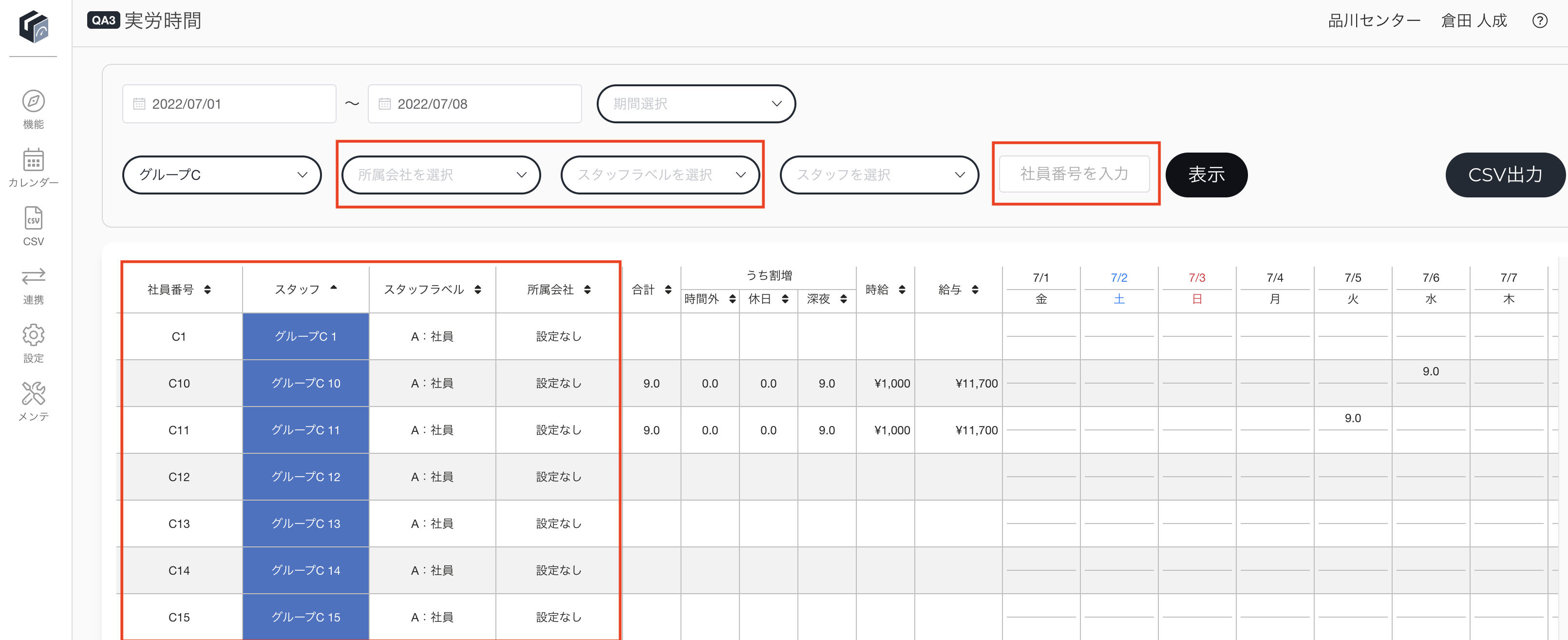Open the 連携 arrows sidebar icon

coord(34,276)
